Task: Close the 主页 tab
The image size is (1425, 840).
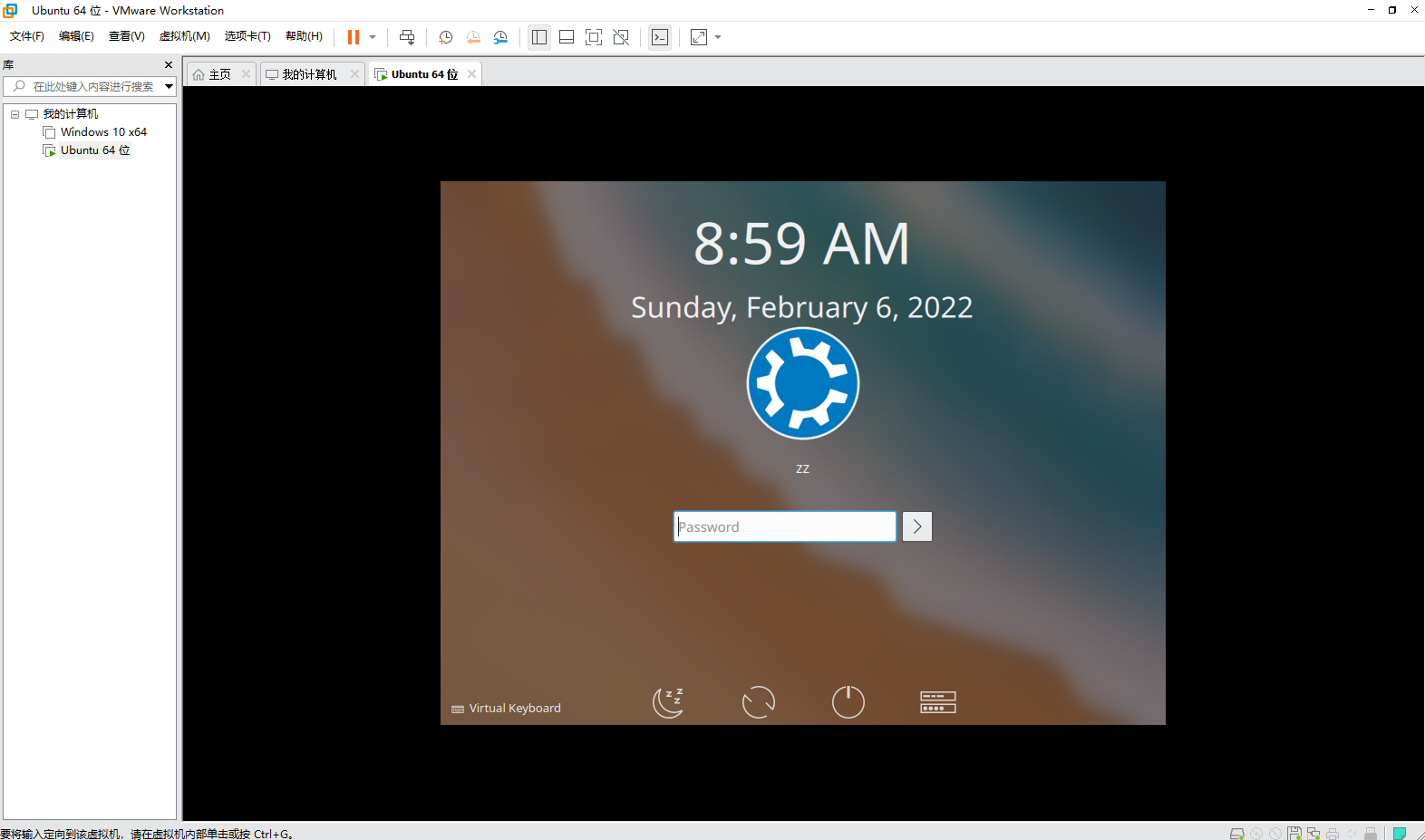Action: point(246,74)
